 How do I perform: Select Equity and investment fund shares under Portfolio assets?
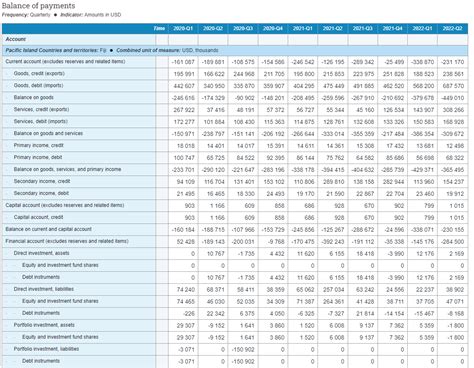tap(60, 337)
